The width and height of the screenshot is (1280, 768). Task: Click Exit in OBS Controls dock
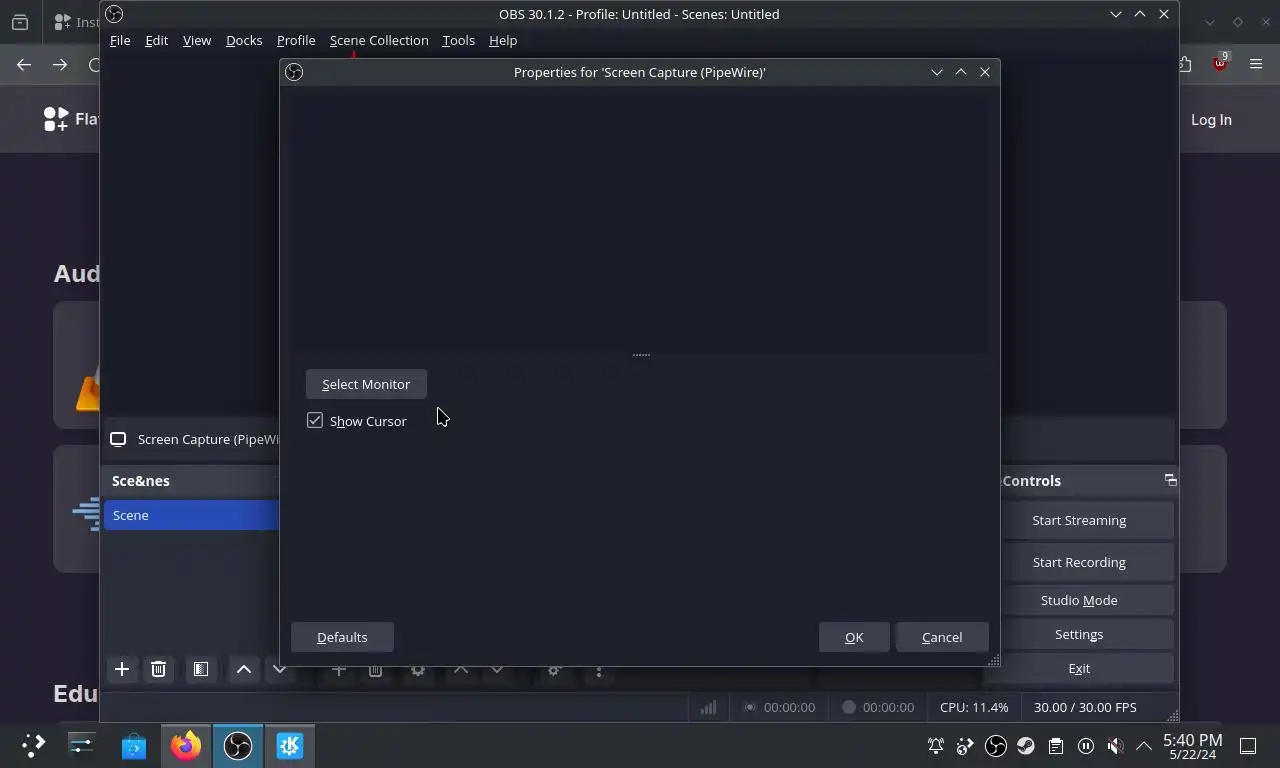pos(1079,668)
